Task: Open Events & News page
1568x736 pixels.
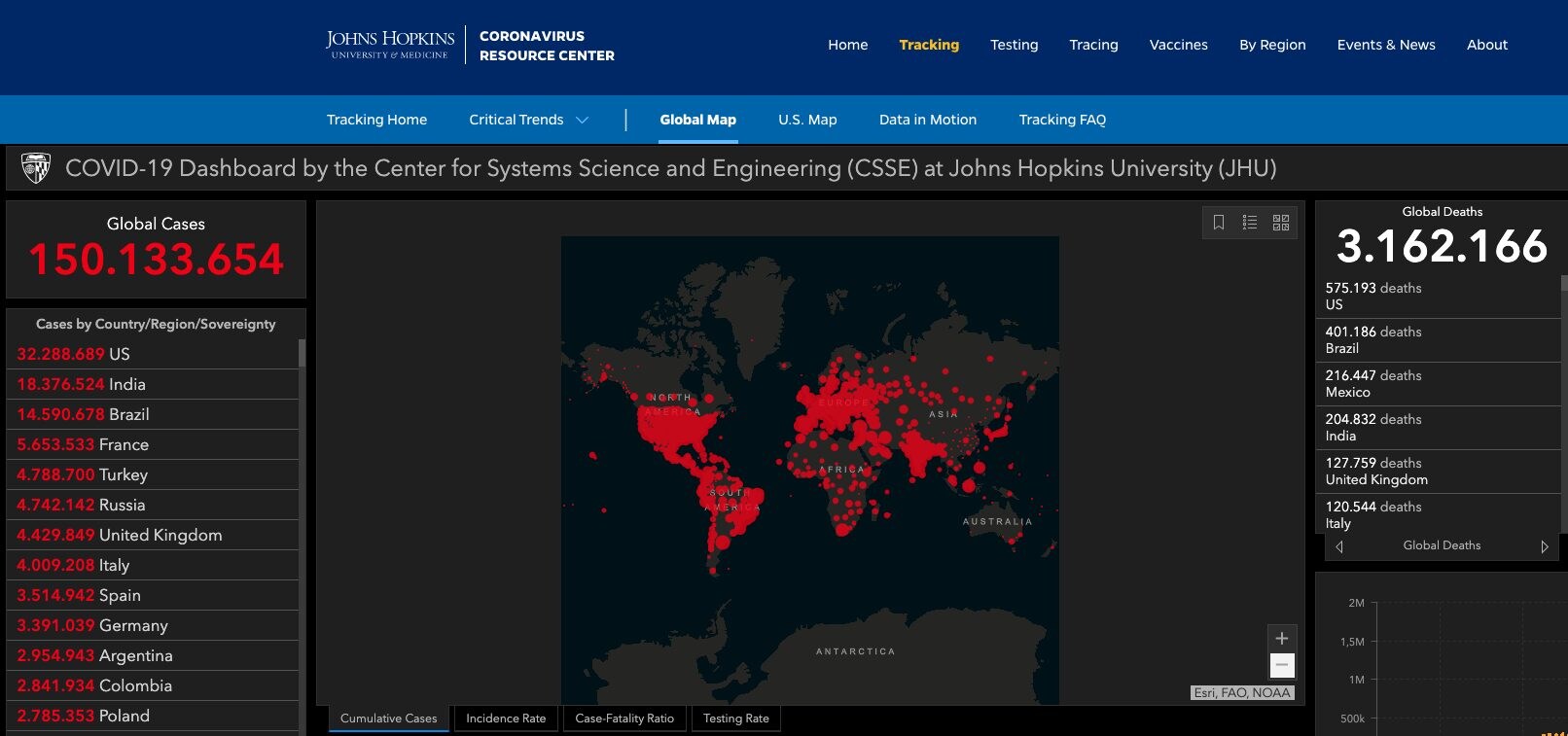Action: [x=1386, y=45]
